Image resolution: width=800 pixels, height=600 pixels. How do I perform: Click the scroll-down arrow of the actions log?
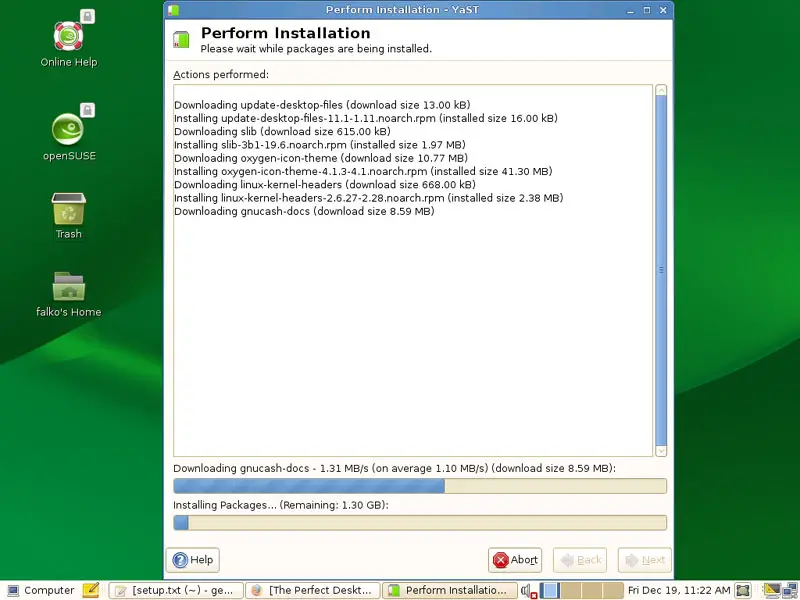(x=661, y=451)
